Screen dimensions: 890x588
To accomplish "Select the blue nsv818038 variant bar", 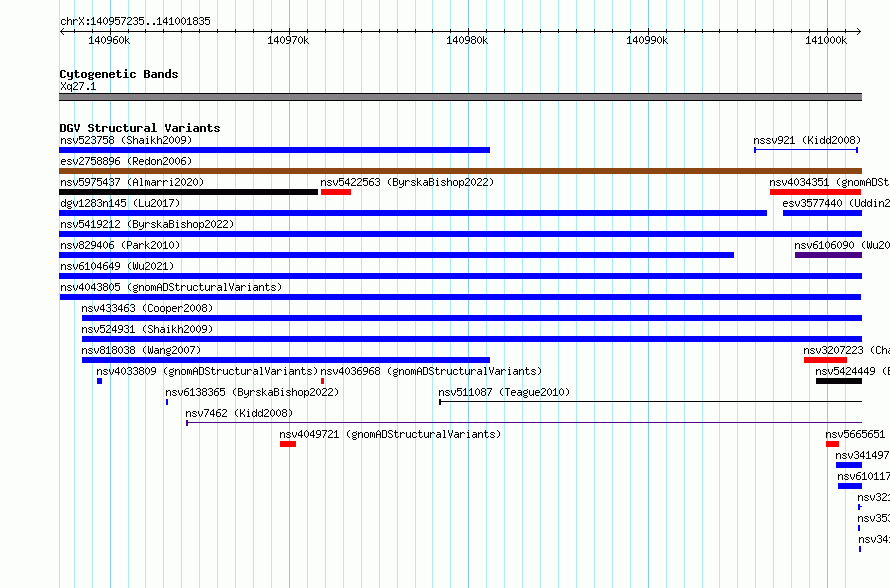I will pyautogui.click(x=286, y=360).
